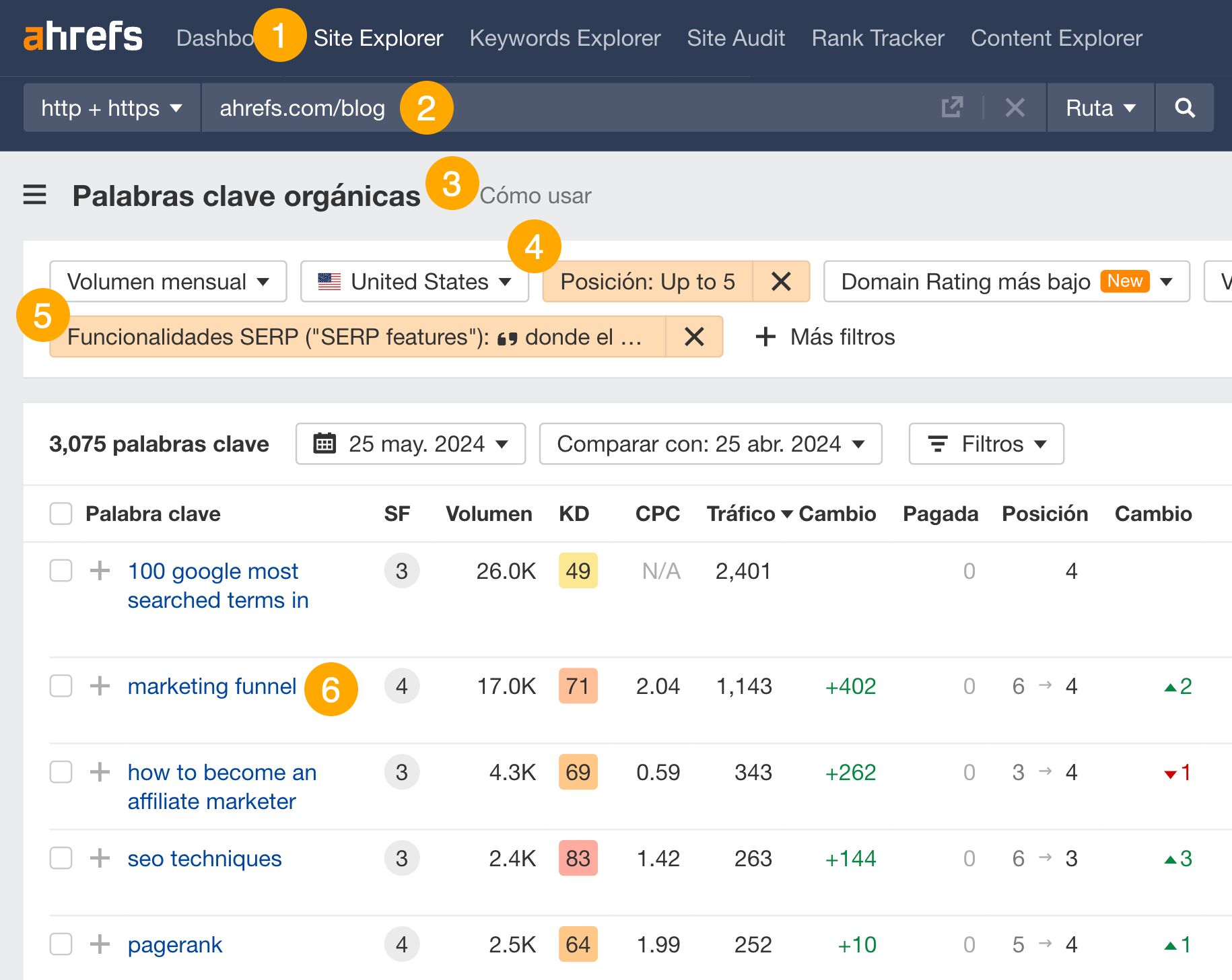
Task: Add marketing funnel to a list via plus icon
Action: point(100,686)
